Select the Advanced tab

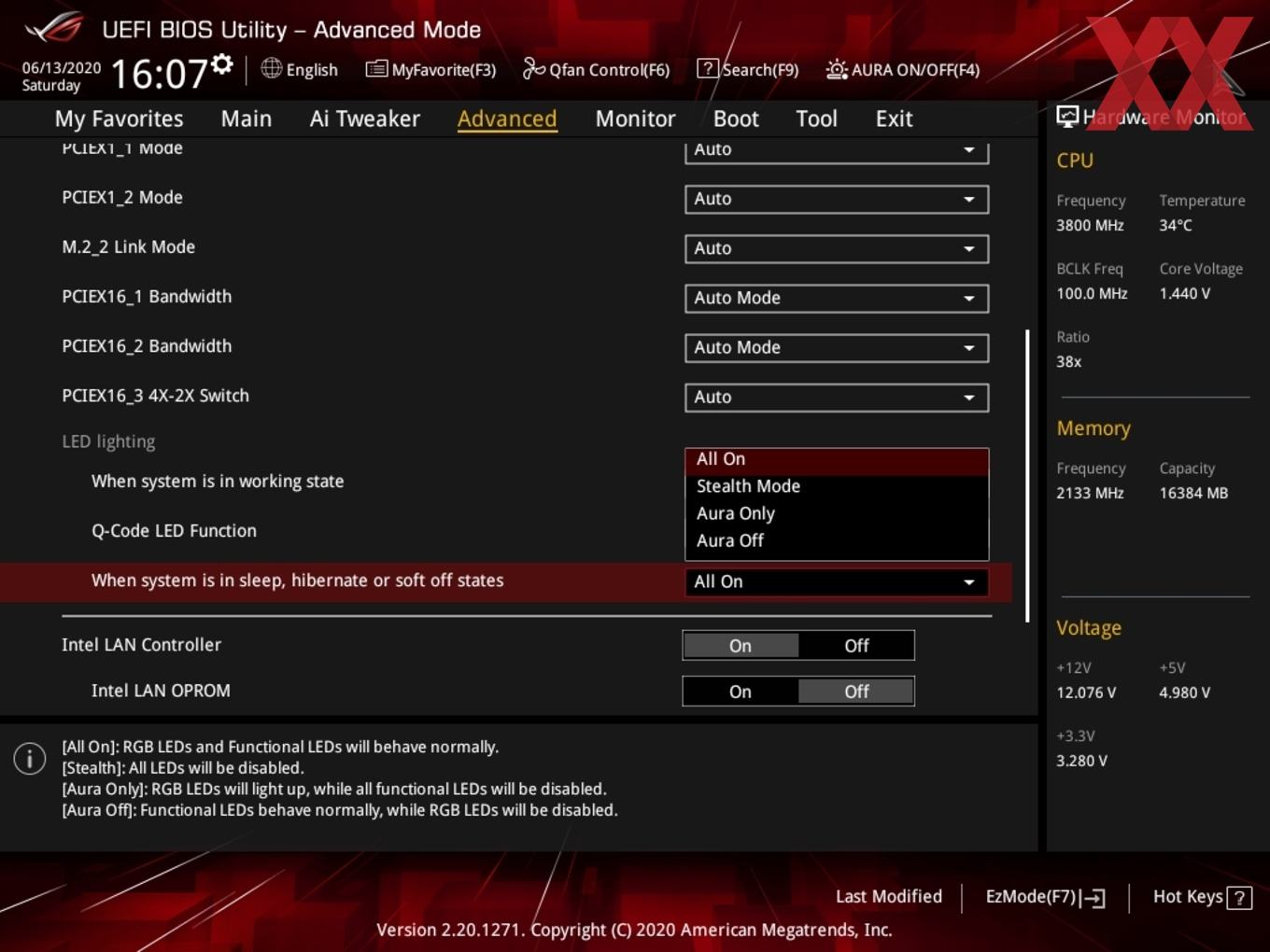507,119
